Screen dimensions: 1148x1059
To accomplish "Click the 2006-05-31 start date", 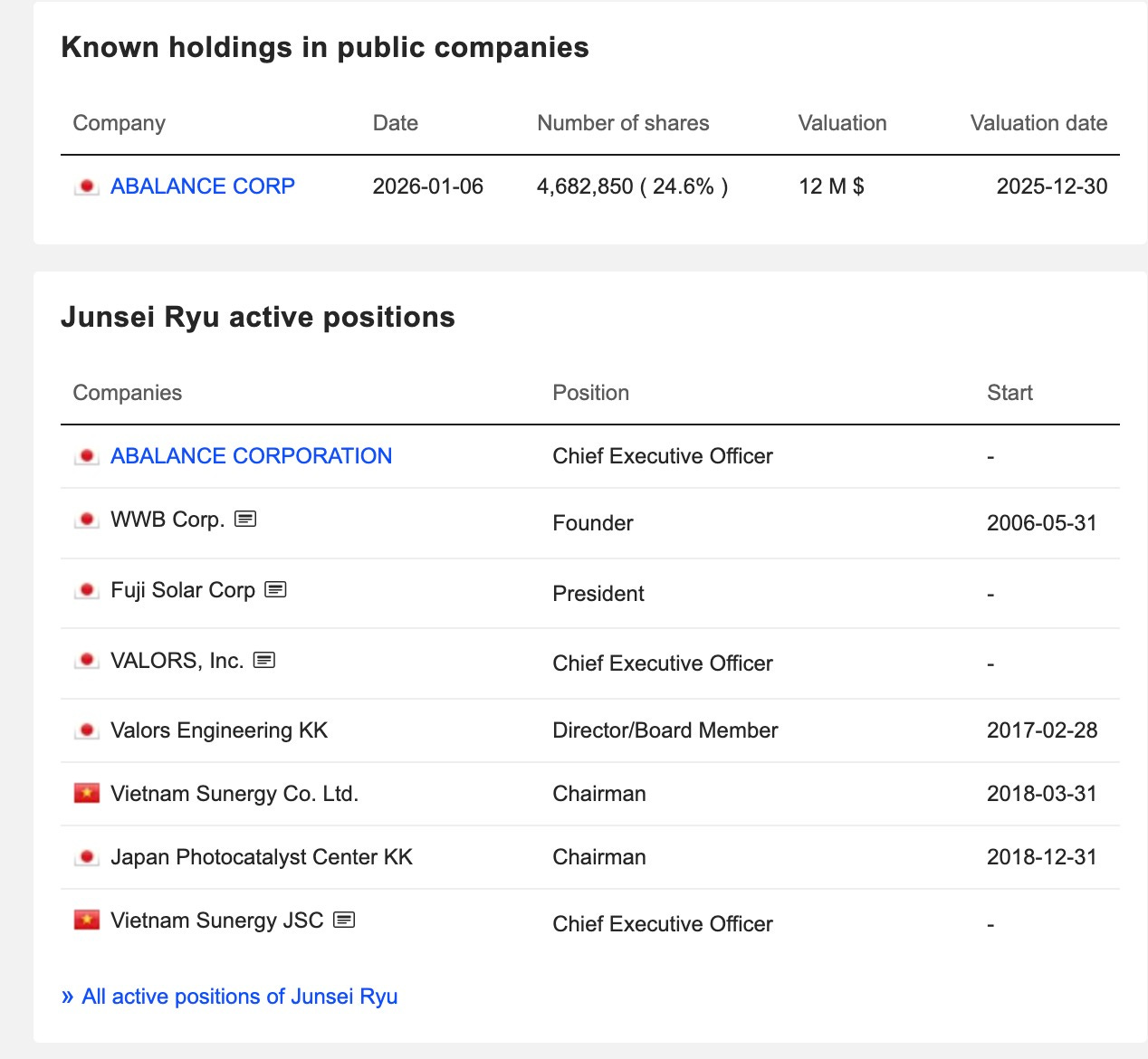I will [x=1042, y=523].
